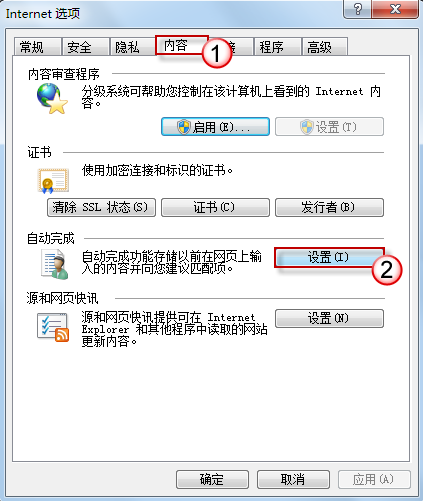Click the AutoComplete person document icon
Screen dimensions: 423x501
point(55,265)
